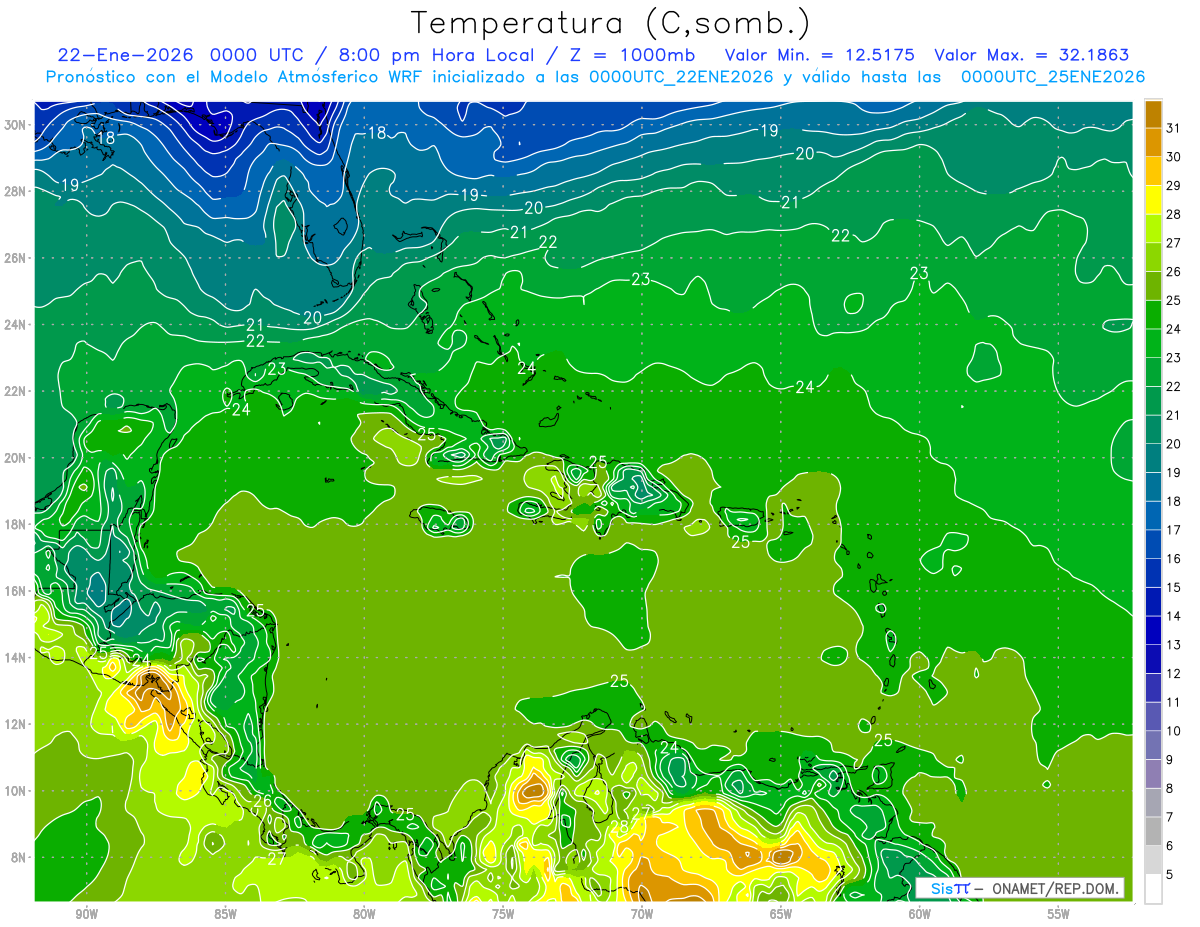1200x927 pixels.
Task: Click the 26 contour label on the map
Action: [262, 801]
